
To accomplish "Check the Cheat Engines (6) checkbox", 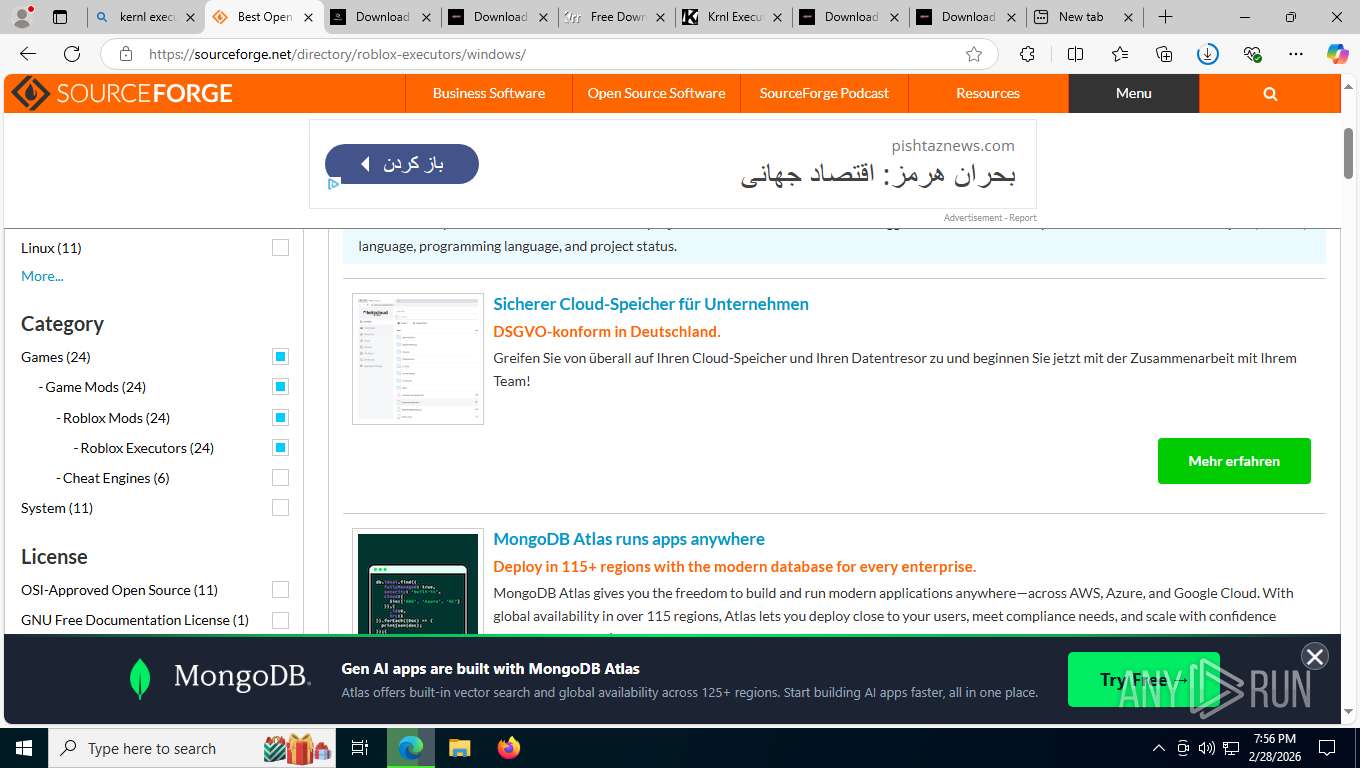I will point(280,478).
